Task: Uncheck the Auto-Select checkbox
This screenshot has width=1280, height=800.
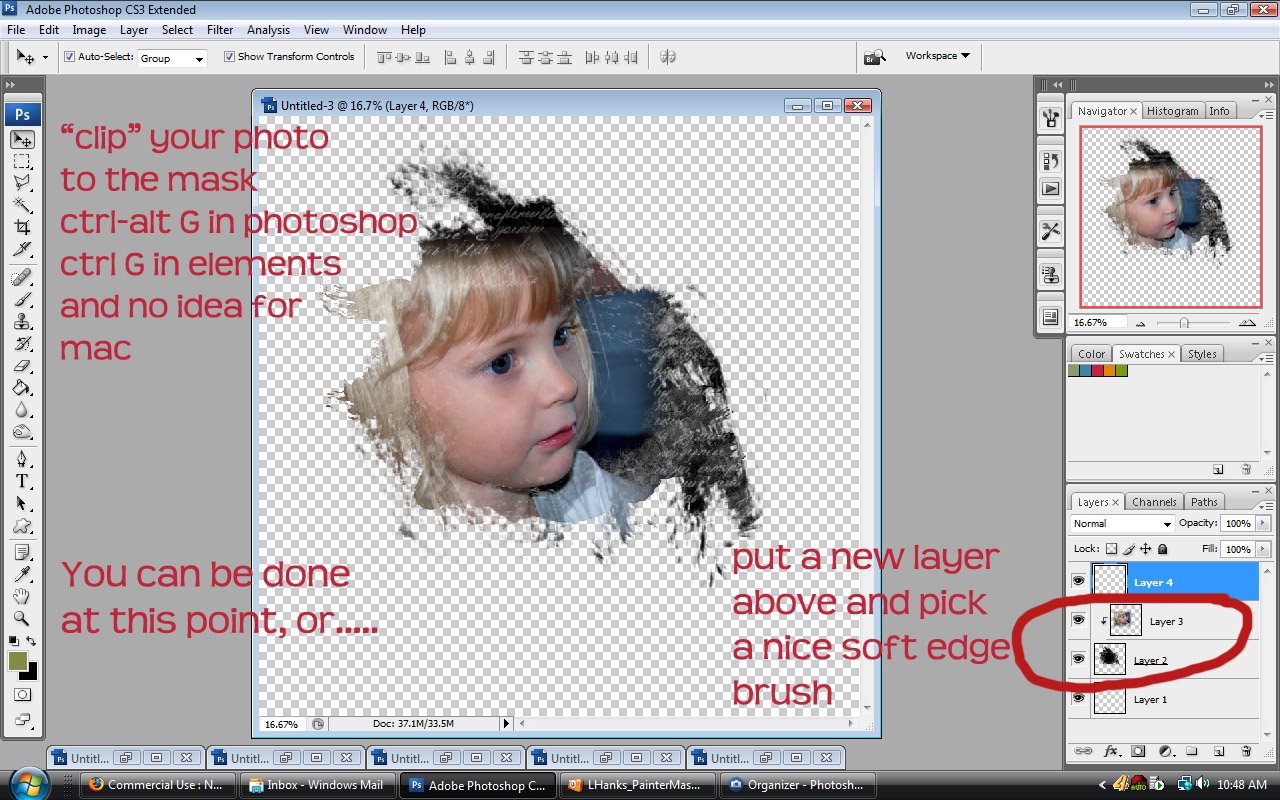Action: (69, 57)
